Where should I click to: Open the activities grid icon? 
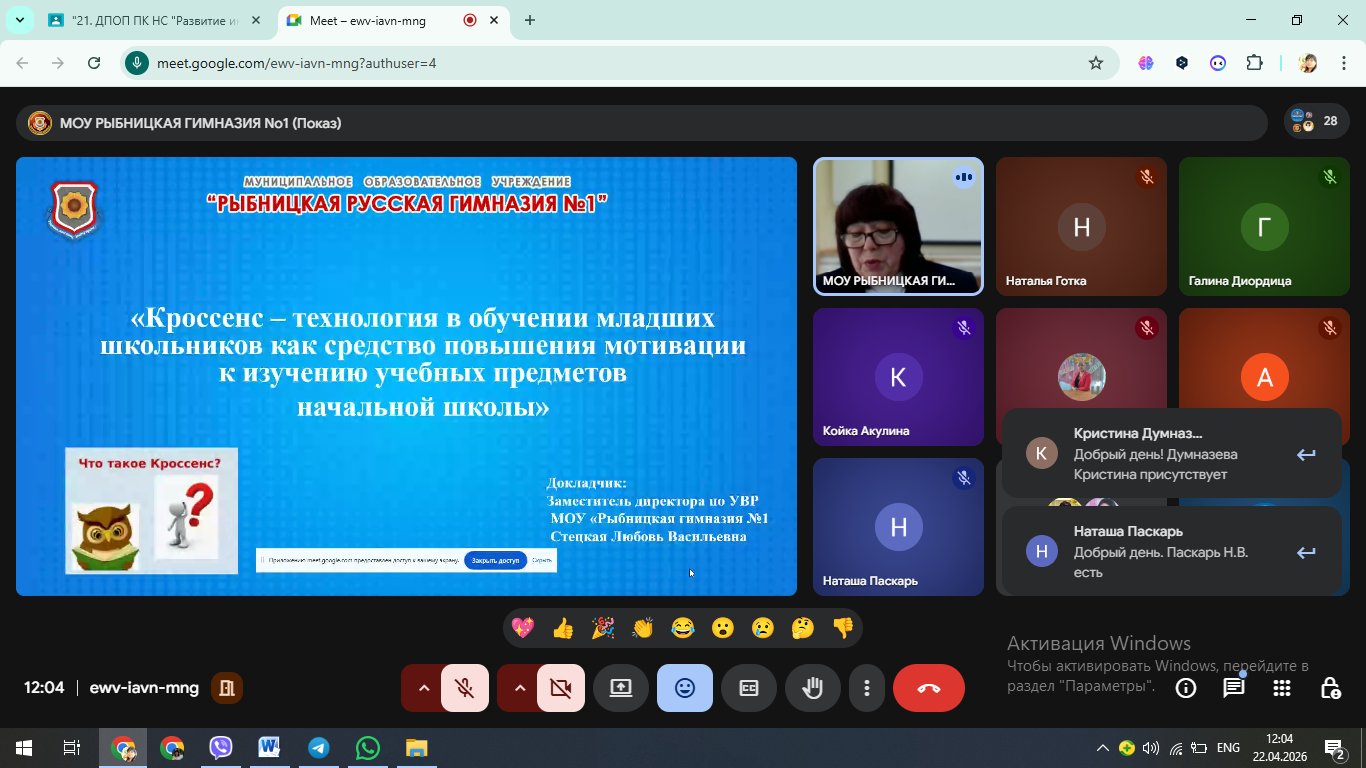pos(1282,688)
